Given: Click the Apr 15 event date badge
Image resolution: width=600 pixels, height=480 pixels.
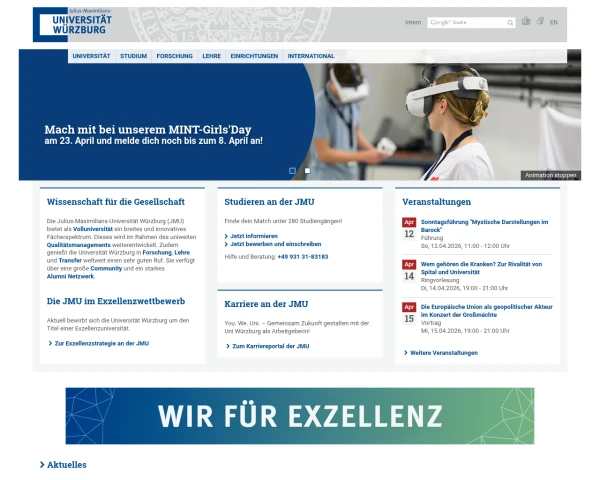Looking at the screenshot, I should [409, 313].
